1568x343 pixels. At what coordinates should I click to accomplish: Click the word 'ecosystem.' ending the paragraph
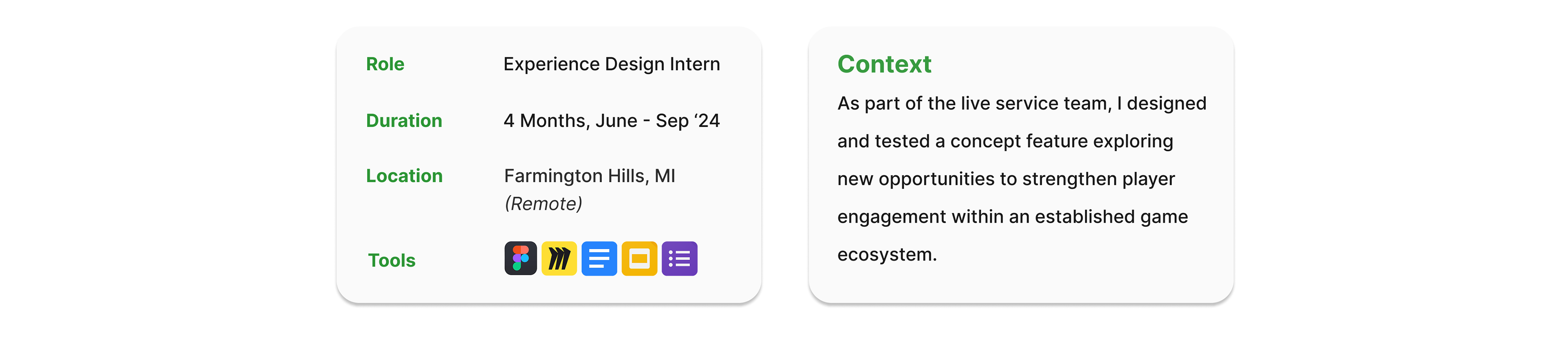[x=887, y=254]
